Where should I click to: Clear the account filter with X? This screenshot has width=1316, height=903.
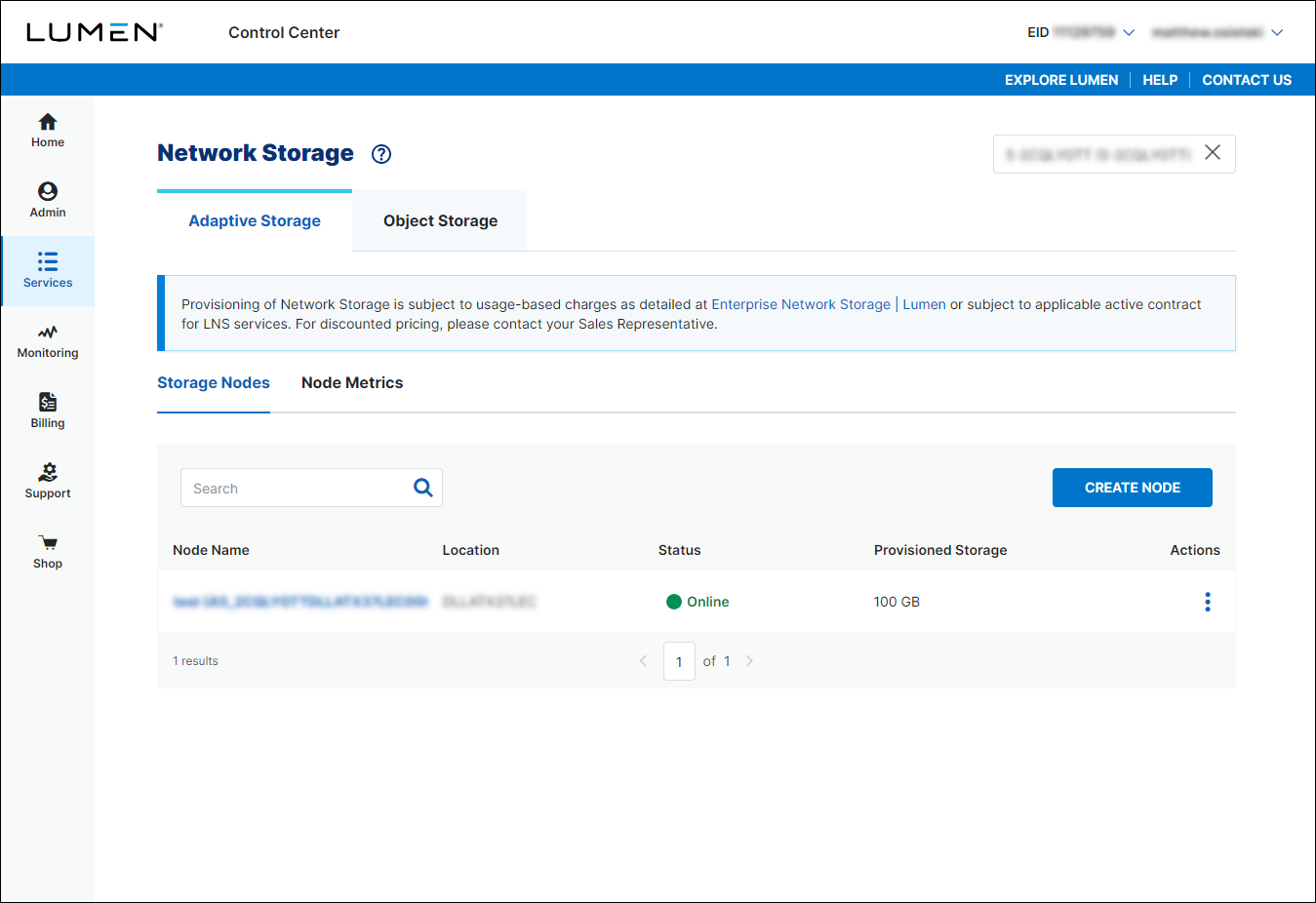1213,152
